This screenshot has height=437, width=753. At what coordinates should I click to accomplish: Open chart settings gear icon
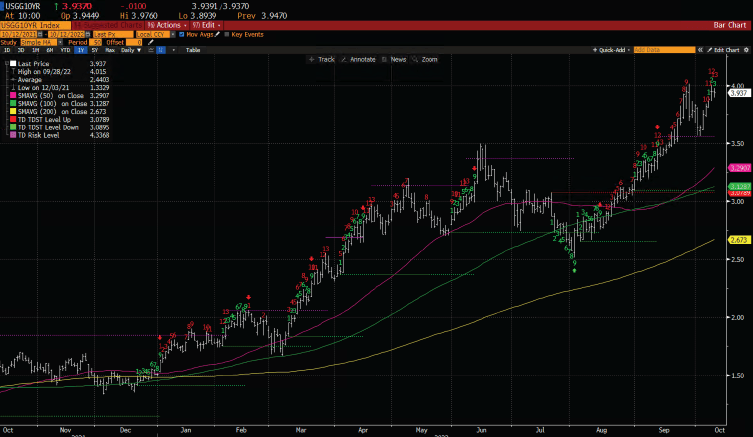745,49
